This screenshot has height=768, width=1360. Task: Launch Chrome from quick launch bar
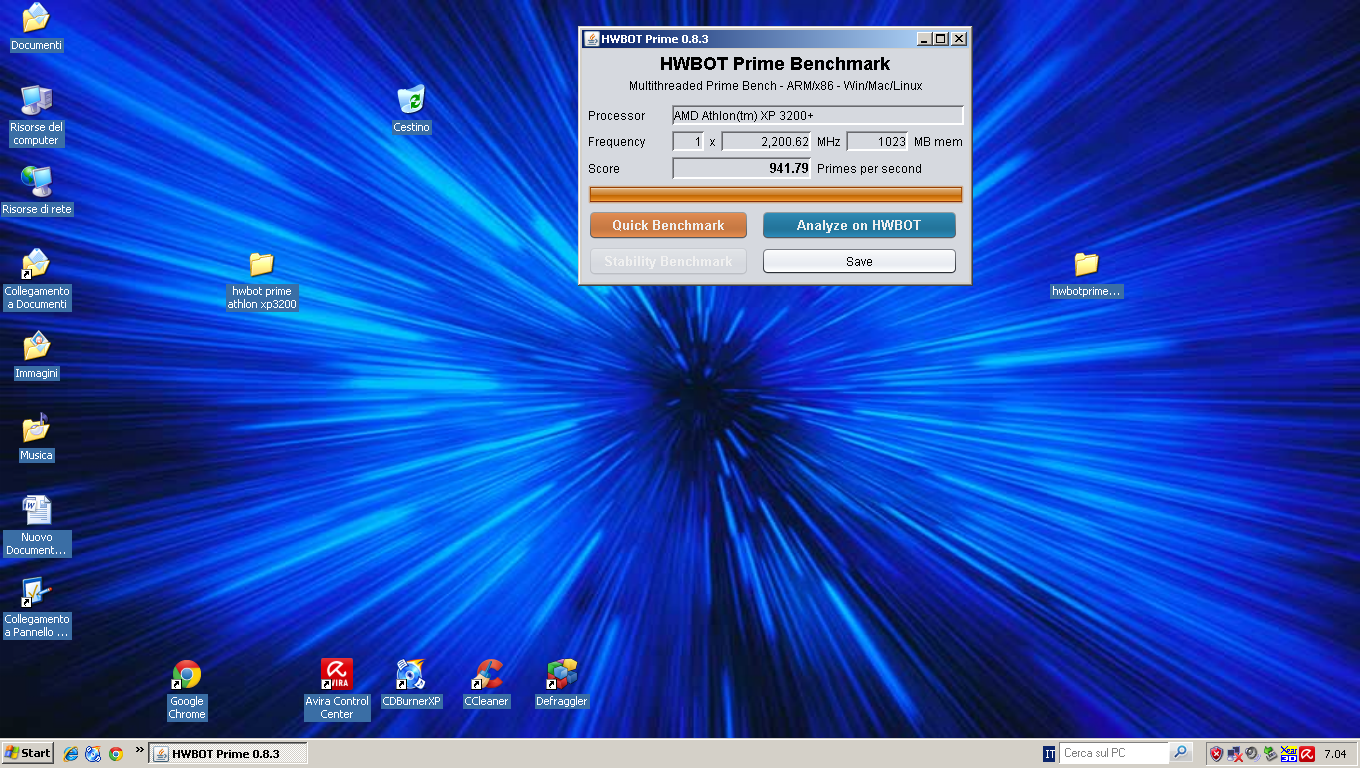coord(116,754)
